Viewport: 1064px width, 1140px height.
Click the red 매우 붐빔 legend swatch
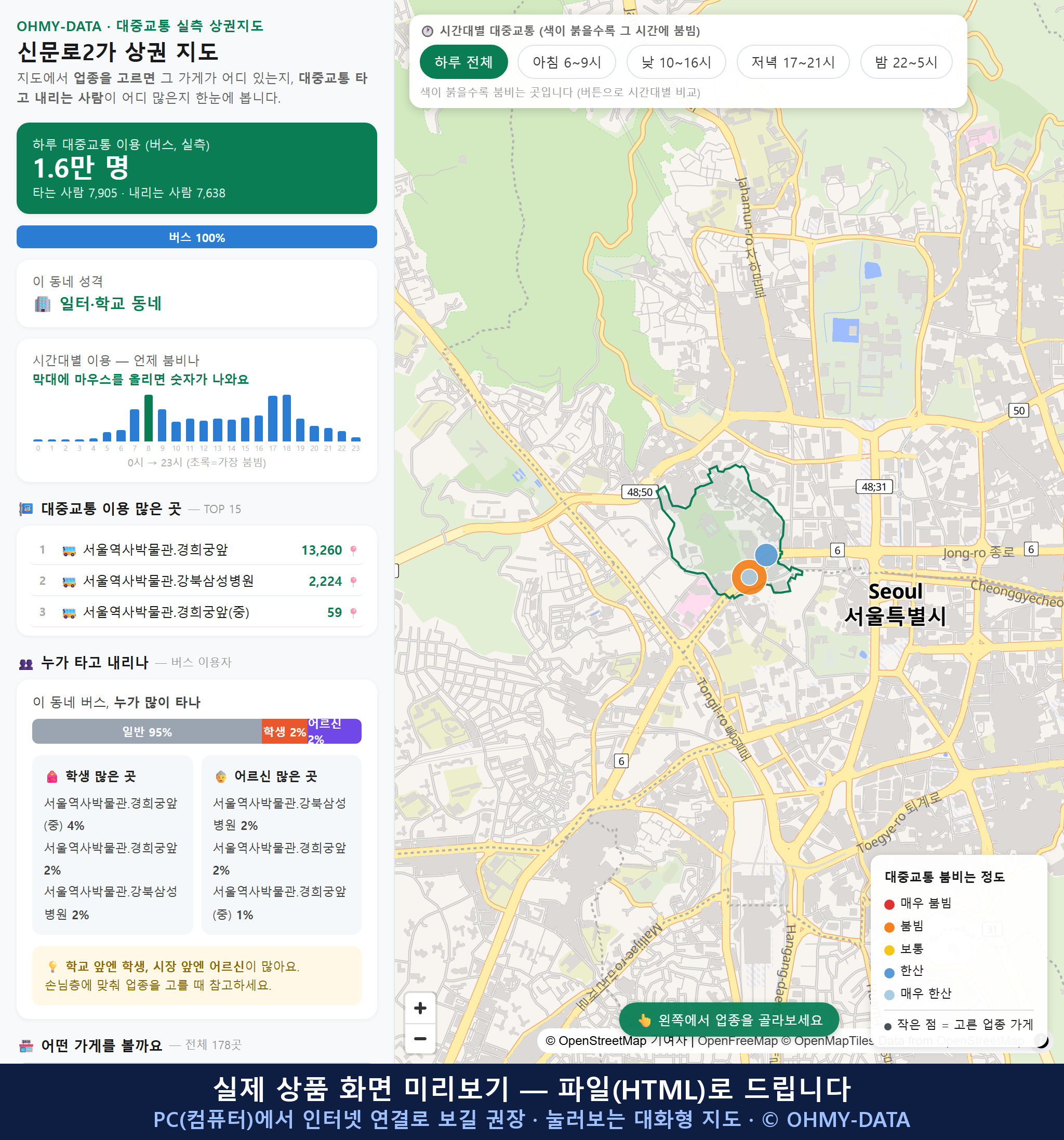[x=889, y=904]
